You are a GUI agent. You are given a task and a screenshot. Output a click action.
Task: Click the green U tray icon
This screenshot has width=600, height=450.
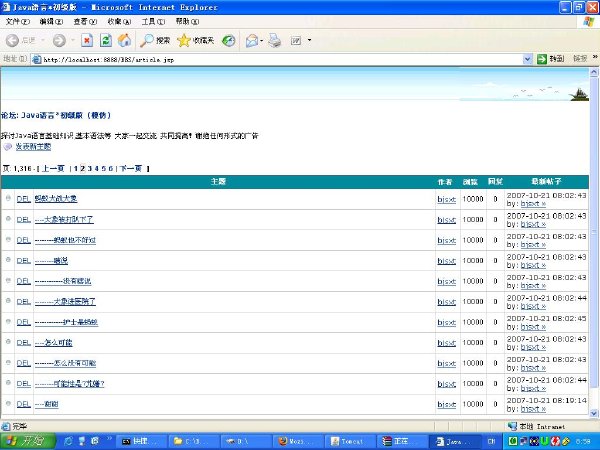(x=544, y=442)
